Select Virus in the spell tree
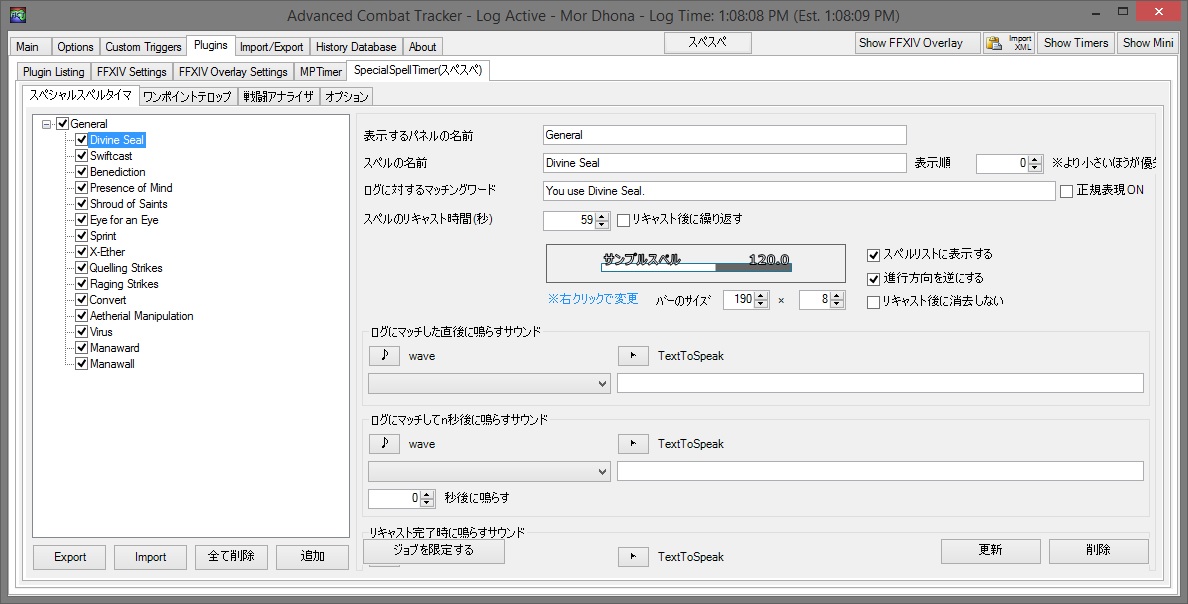This screenshot has width=1188, height=604. coord(101,332)
